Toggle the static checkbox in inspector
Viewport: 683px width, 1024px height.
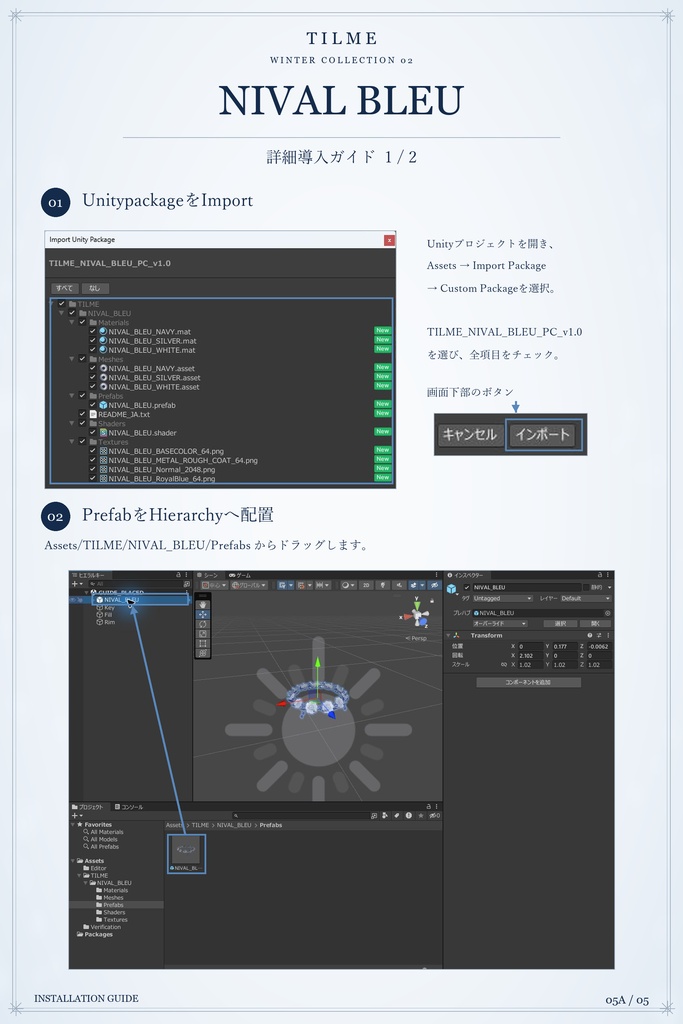point(586,587)
